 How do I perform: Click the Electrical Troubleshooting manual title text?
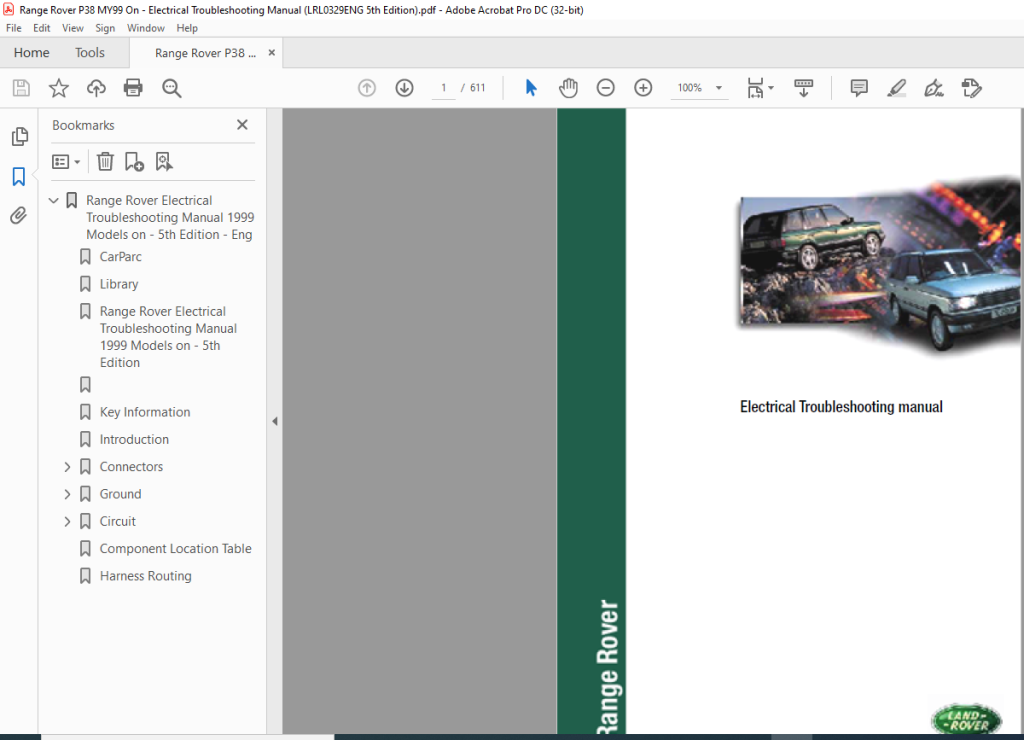coord(841,407)
